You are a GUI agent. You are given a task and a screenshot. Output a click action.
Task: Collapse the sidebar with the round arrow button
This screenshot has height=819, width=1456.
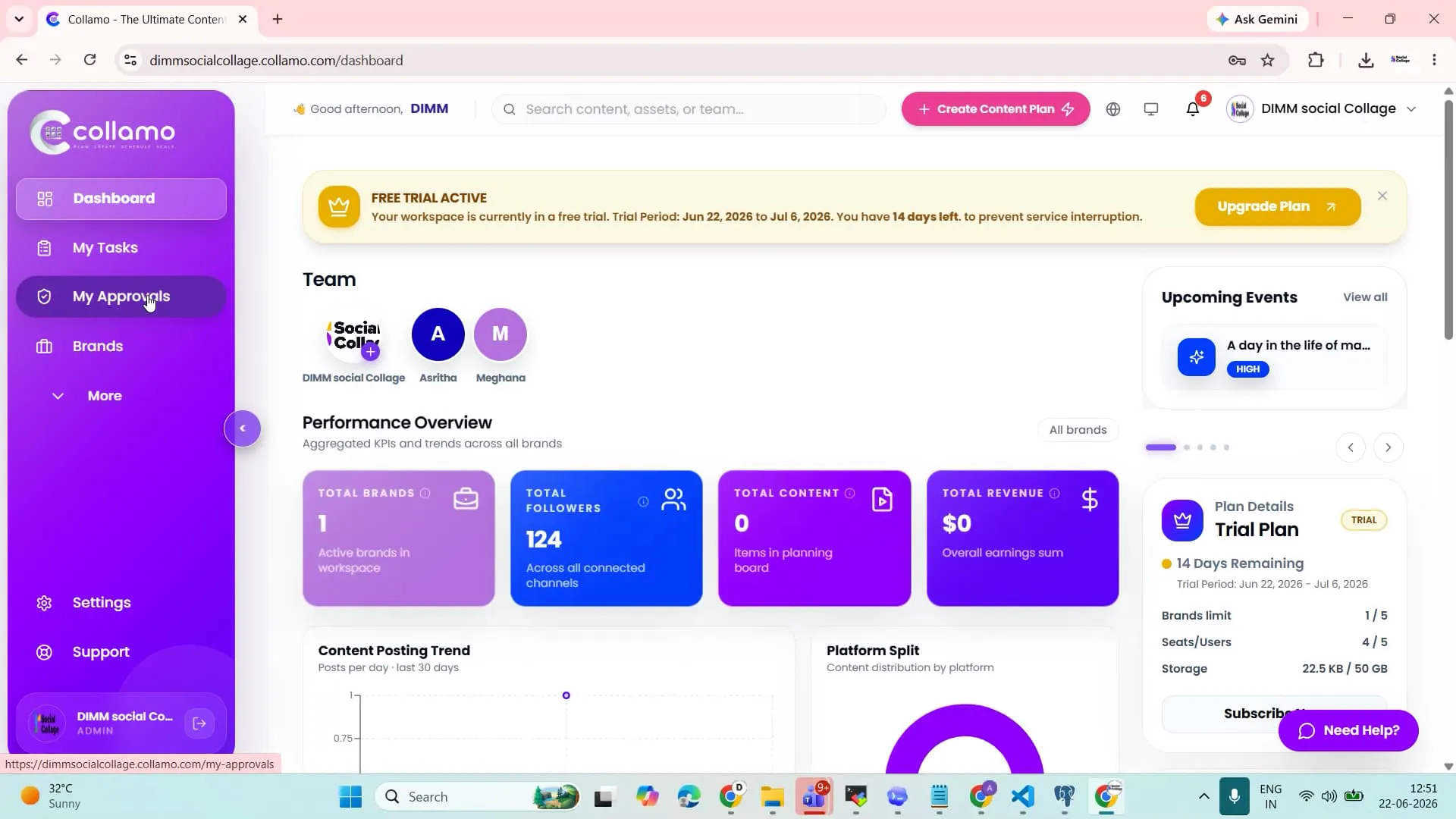(243, 428)
